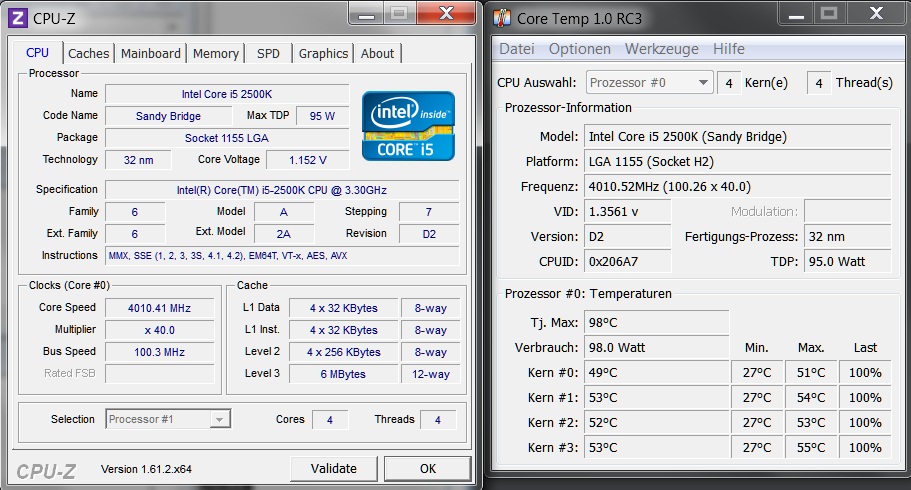Click the TDP value 95.0 Watt
The width and height of the screenshot is (911, 490).
[847, 262]
